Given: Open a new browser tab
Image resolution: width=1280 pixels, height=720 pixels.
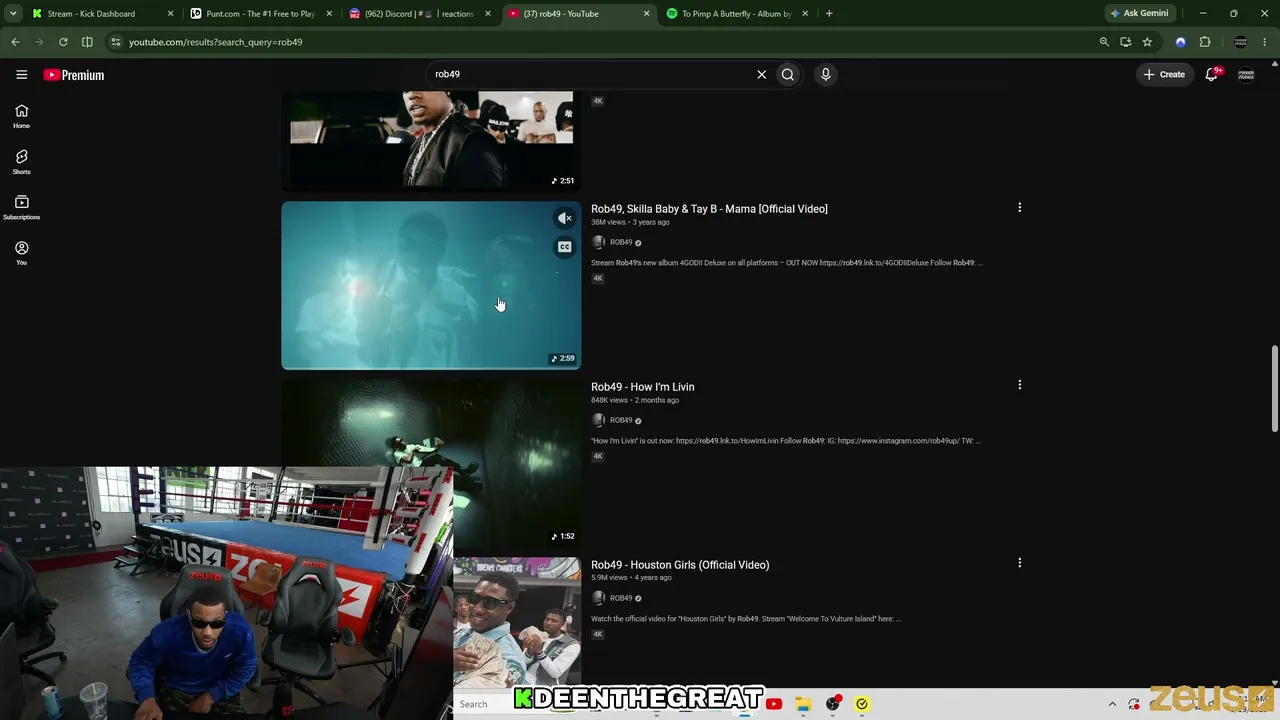Looking at the screenshot, I should [x=829, y=14].
